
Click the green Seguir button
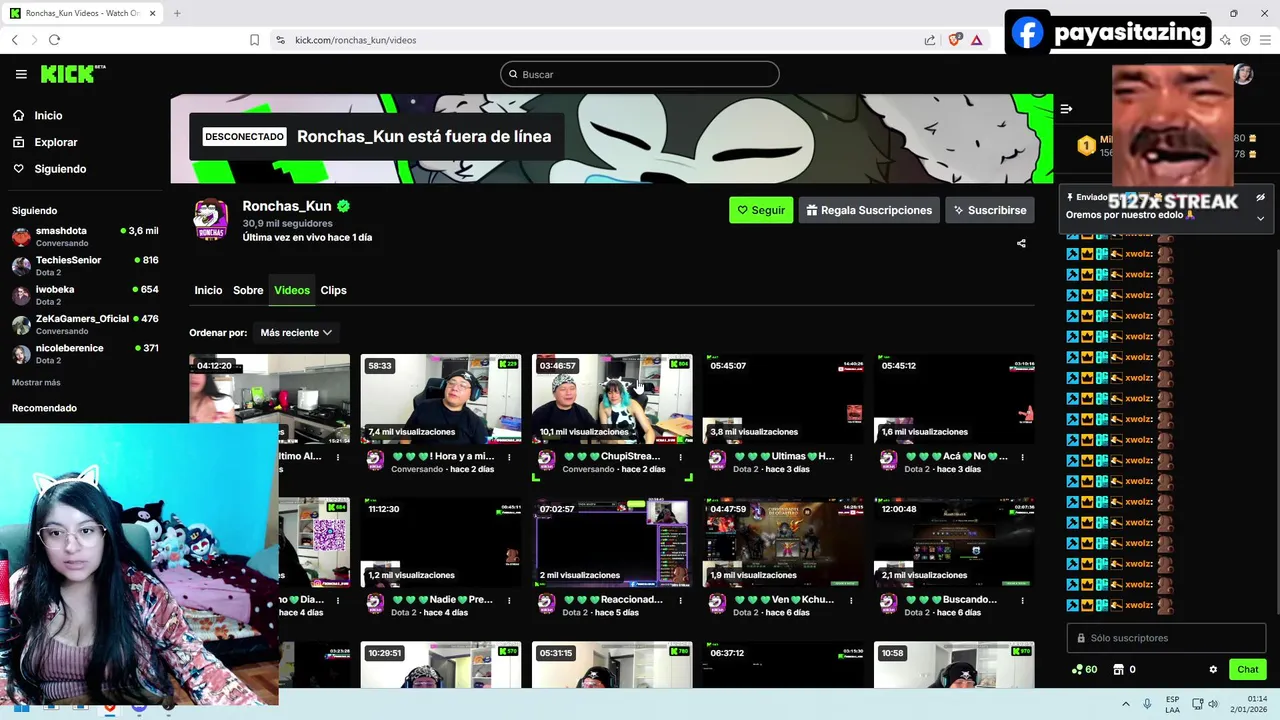(761, 210)
